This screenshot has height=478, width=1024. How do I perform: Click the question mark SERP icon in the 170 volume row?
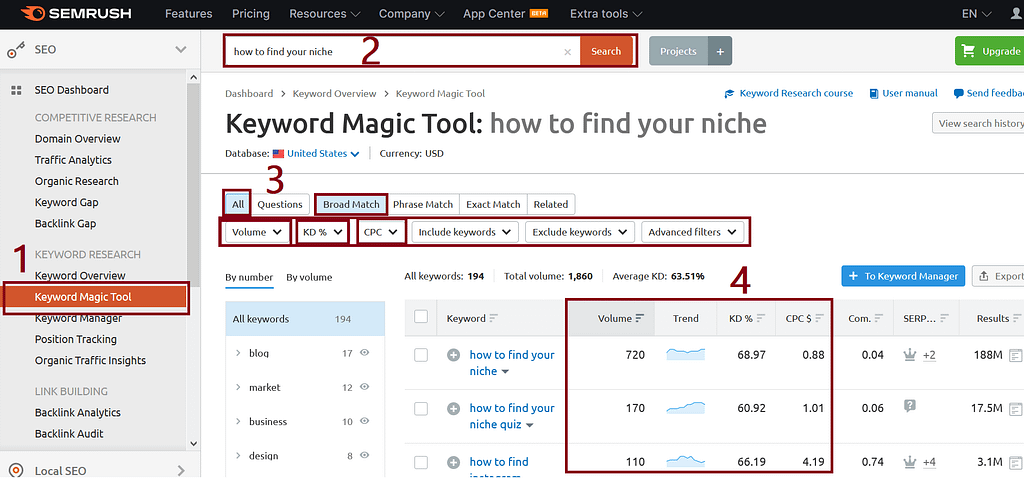pos(909,406)
